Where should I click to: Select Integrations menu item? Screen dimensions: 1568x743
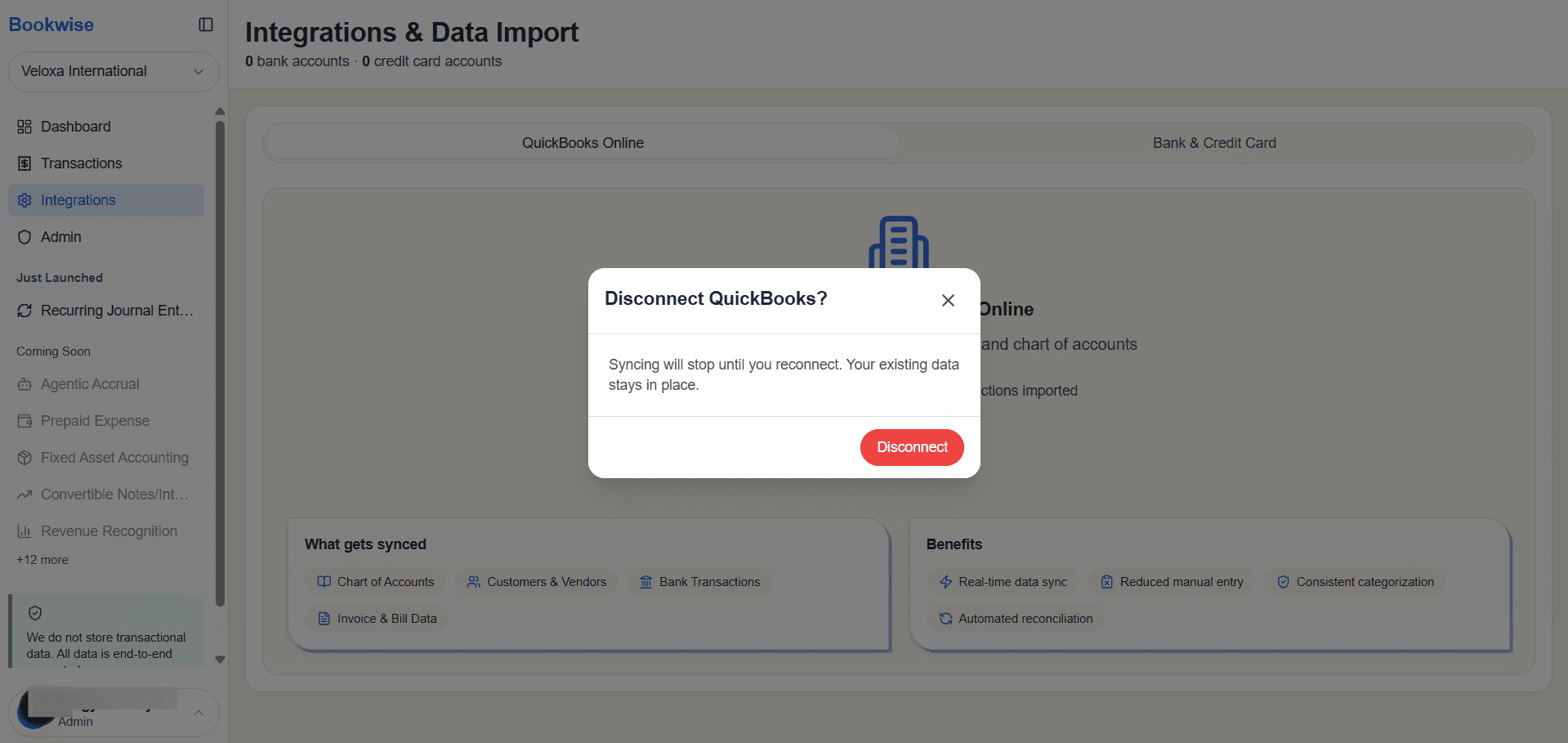pyautogui.click(x=106, y=200)
